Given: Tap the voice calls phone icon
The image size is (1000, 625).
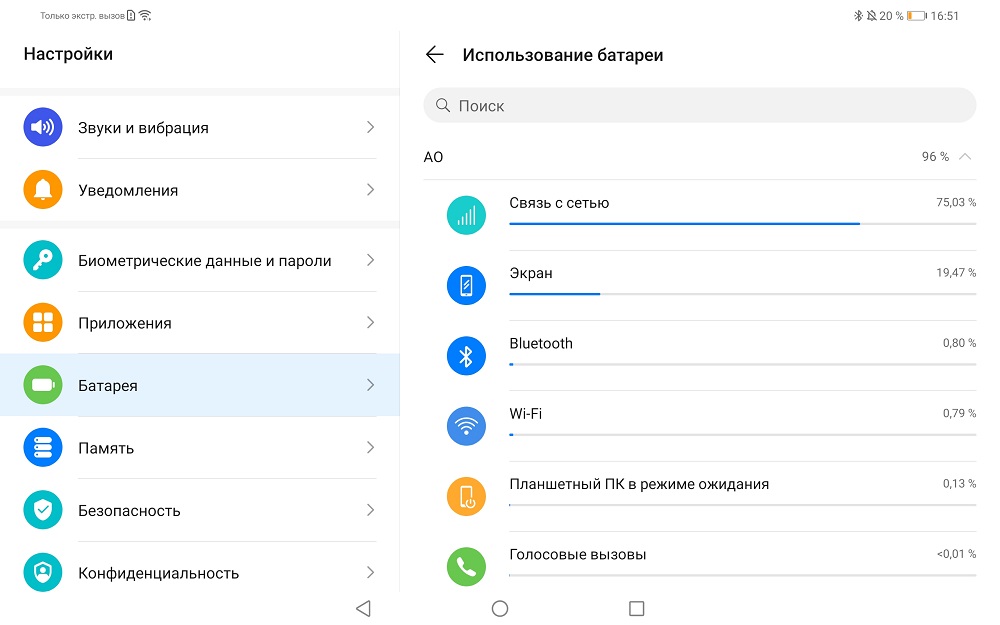Looking at the screenshot, I should pyautogui.click(x=466, y=566).
